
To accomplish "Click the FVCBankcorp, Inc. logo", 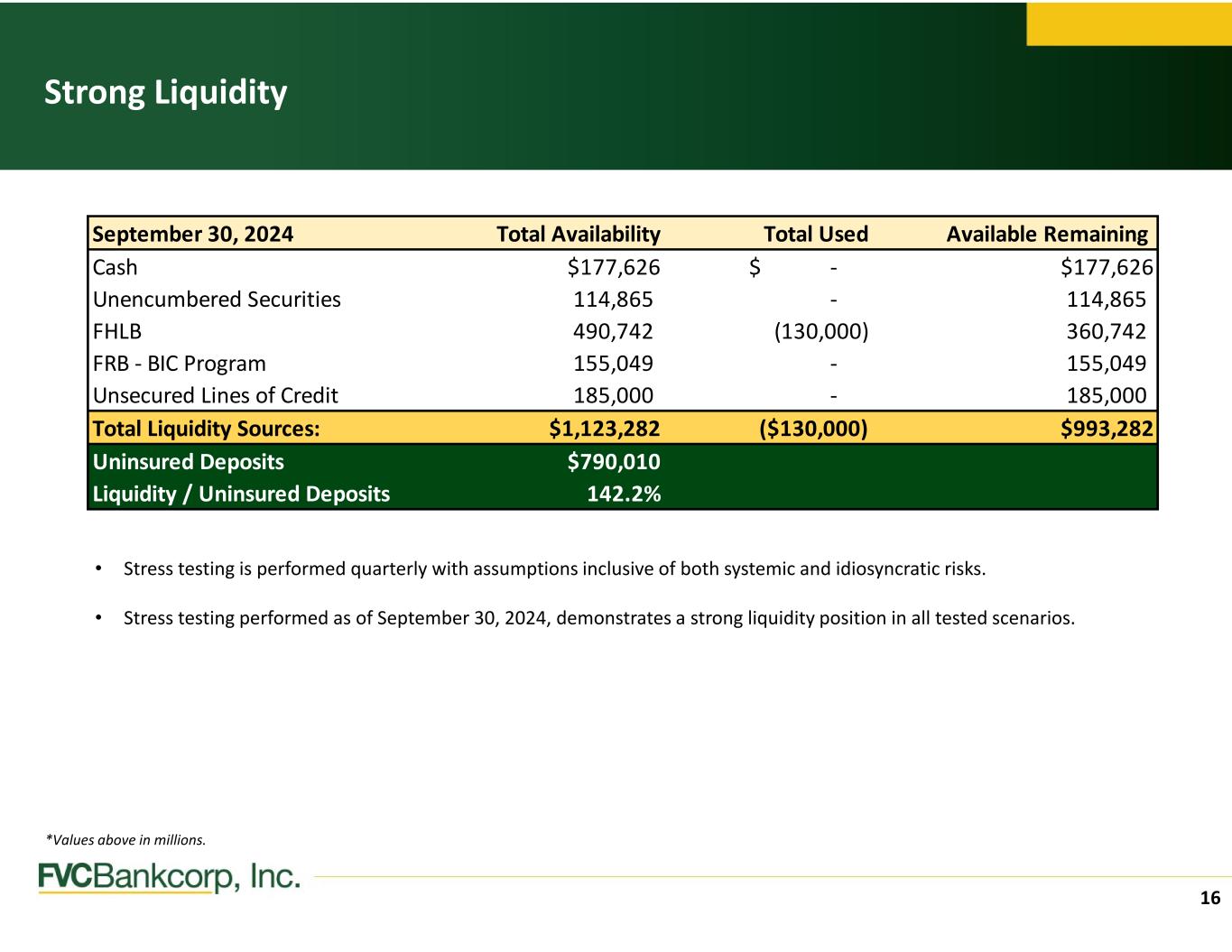I will pos(169,877).
